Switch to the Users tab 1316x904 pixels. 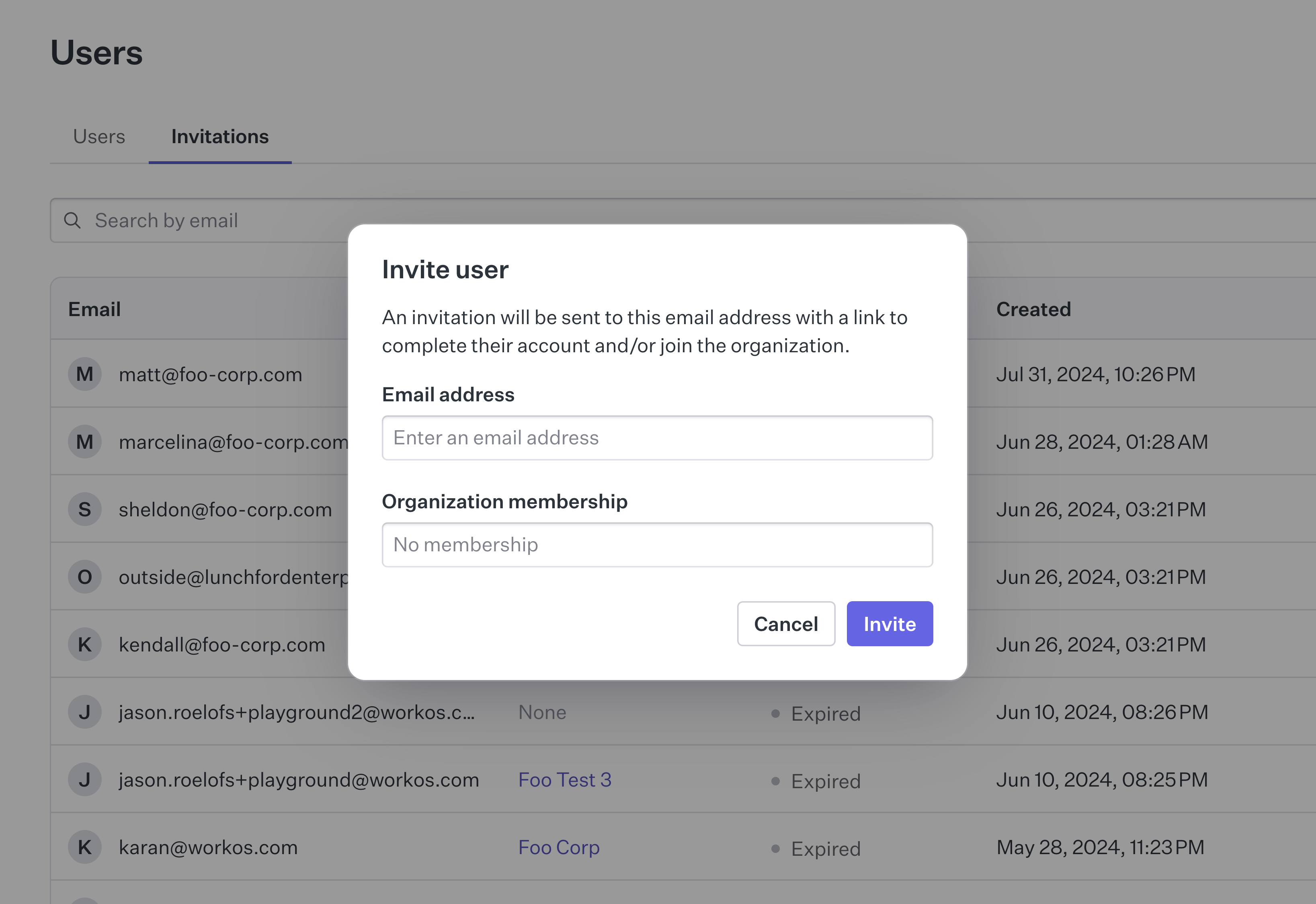coord(99,136)
